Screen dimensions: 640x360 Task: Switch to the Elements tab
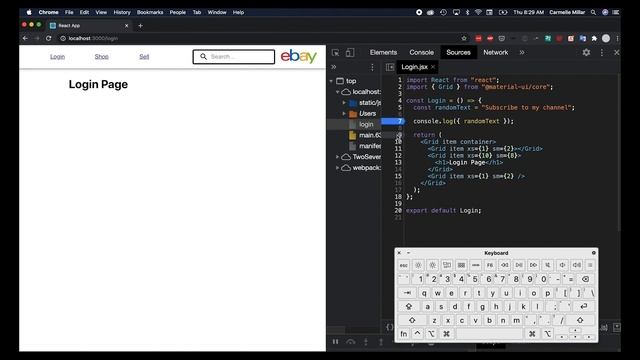[x=383, y=52]
